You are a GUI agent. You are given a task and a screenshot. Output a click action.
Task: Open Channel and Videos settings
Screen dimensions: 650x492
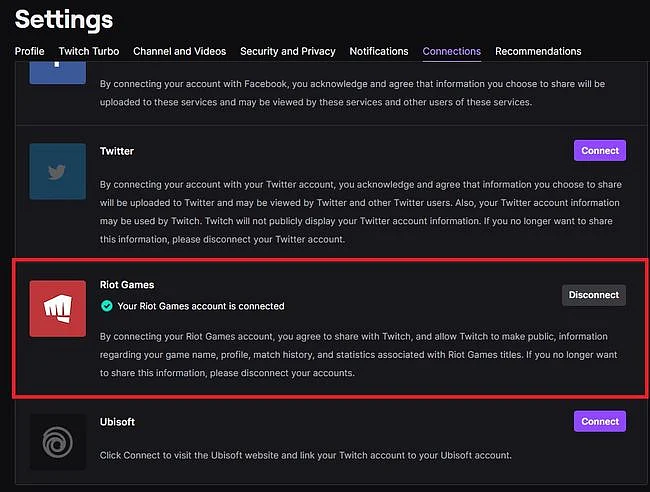179,51
